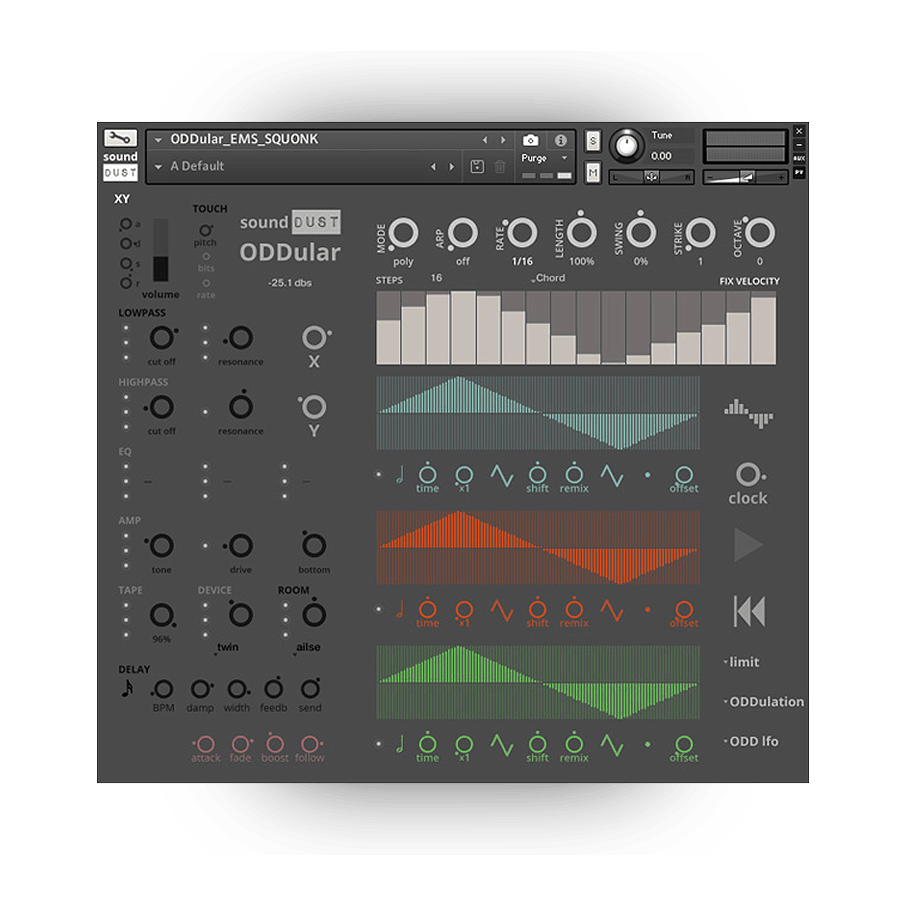Click the Tune knob in header
This screenshot has height=900, width=900.
click(x=627, y=146)
